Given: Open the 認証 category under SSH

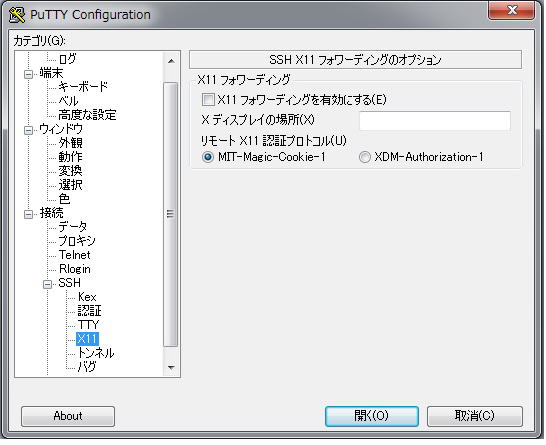Looking at the screenshot, I should point(89,311).
